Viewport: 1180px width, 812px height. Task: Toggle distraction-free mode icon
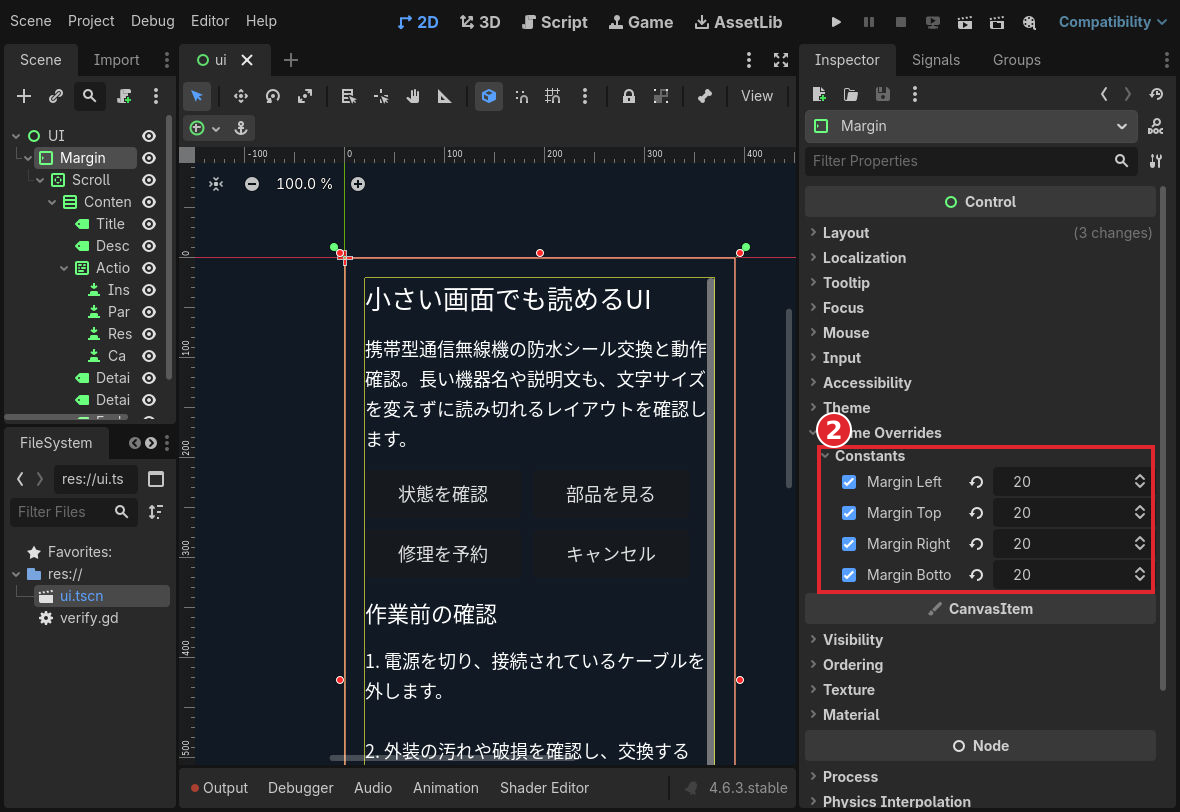(781, 60)
